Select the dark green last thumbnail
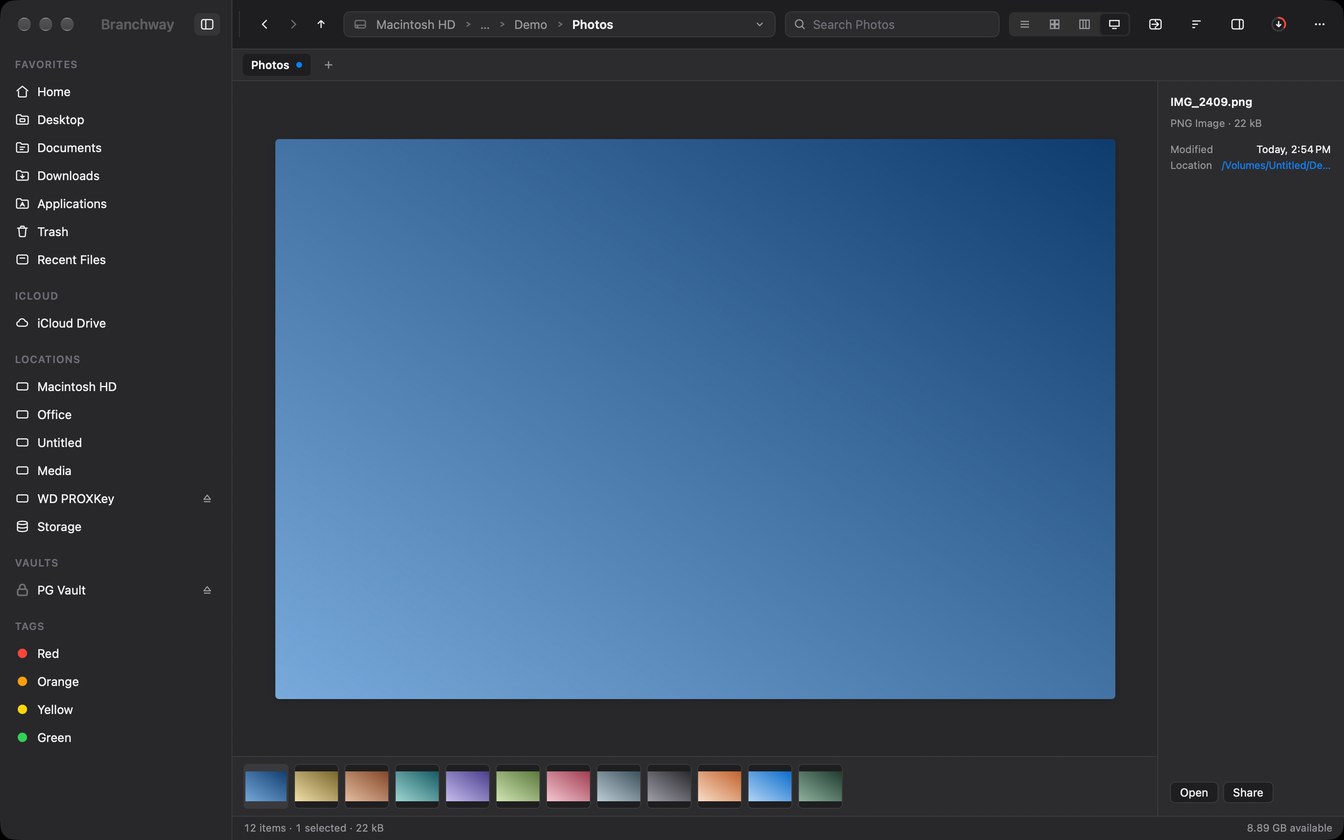Viewport: 1344px width, 840px height. 820,787
